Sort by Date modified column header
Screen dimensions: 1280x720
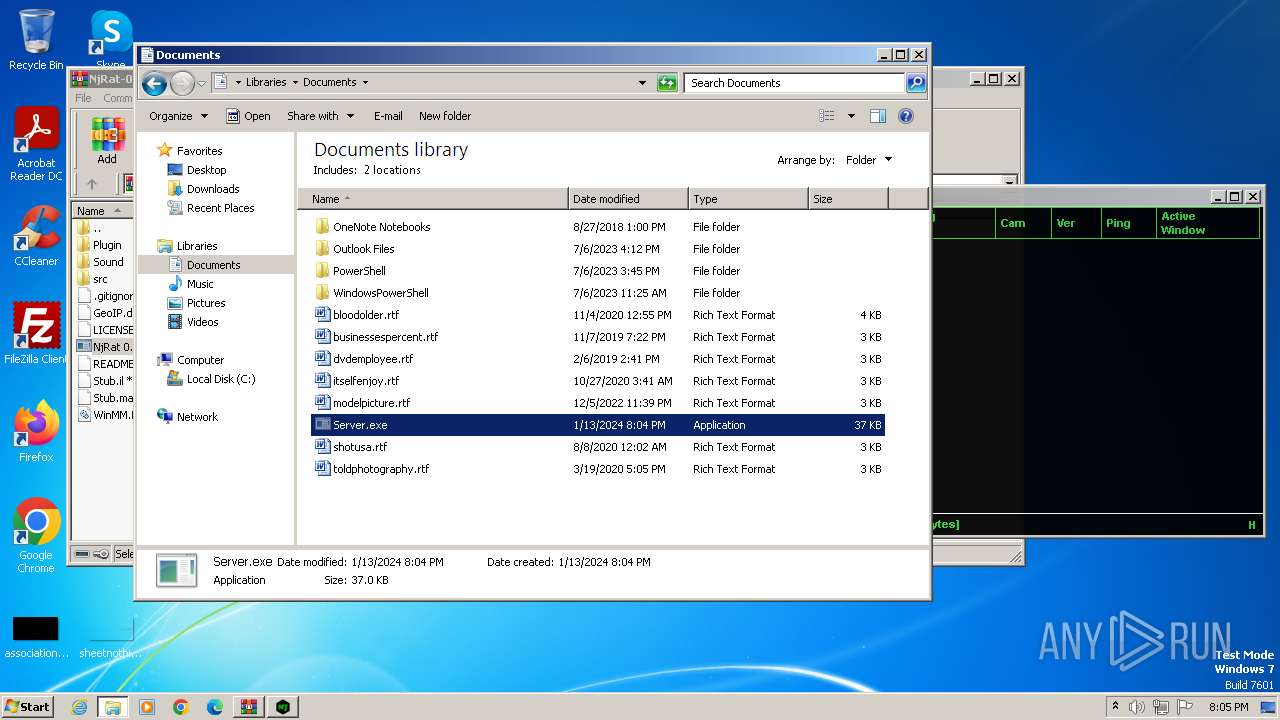[628, 199]
